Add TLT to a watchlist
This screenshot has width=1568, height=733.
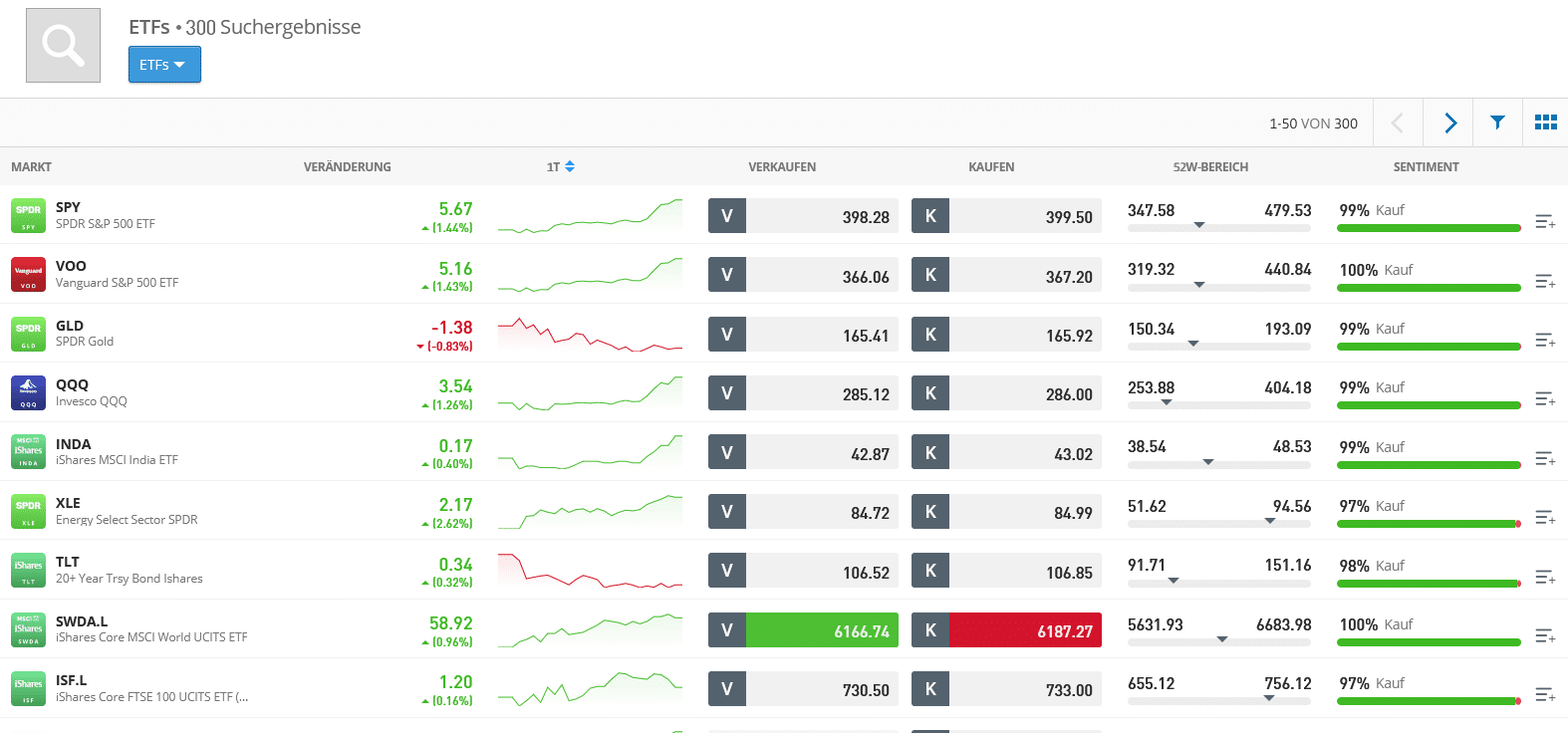click(1545, 577)
